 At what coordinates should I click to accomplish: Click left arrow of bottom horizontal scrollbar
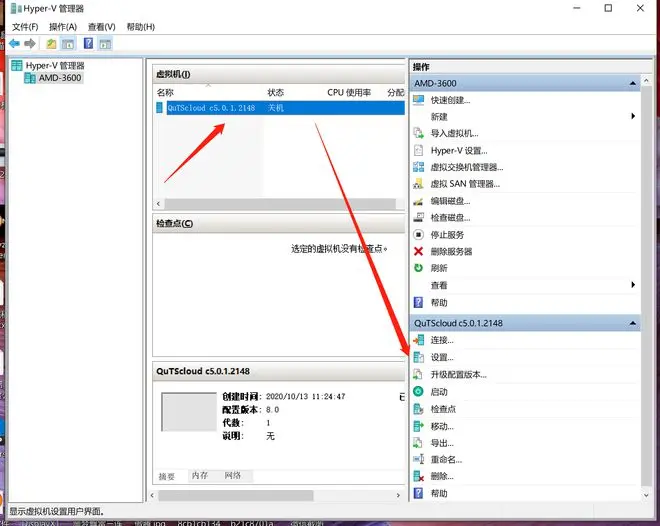click(152, 495)
